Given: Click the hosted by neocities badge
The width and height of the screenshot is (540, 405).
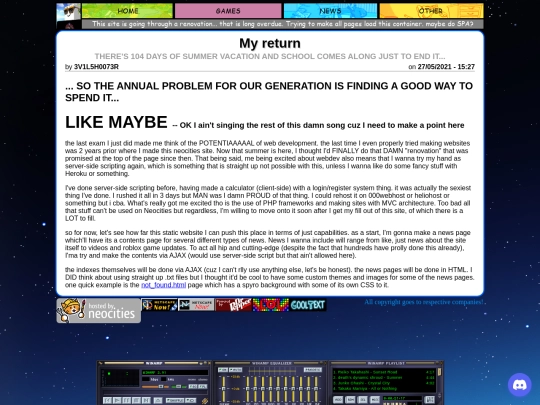Looking at the screenshot, I should (x=98, y=311).
